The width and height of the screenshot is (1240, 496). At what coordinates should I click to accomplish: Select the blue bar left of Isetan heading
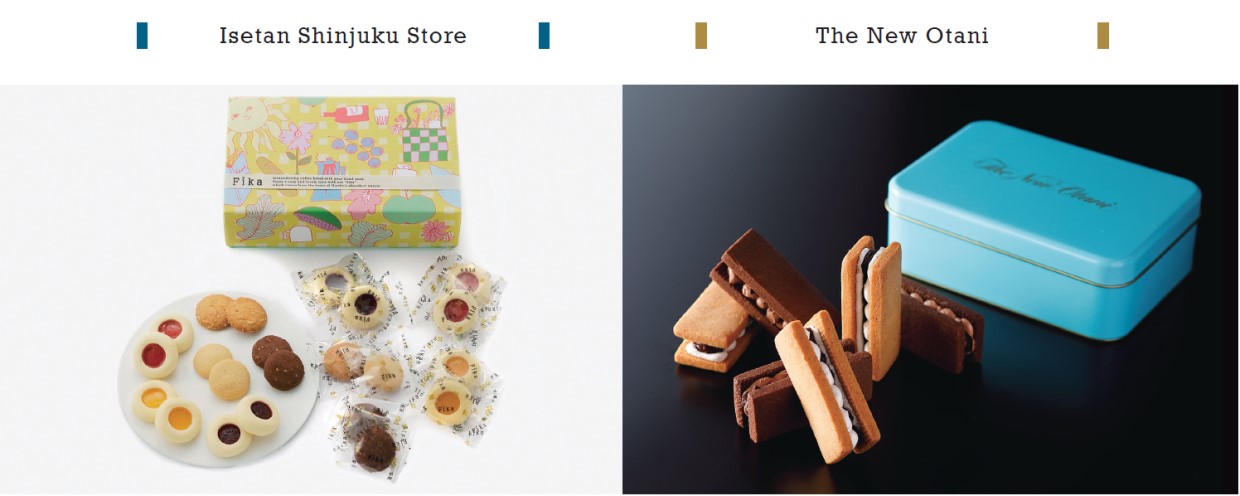tap(142, 36)
